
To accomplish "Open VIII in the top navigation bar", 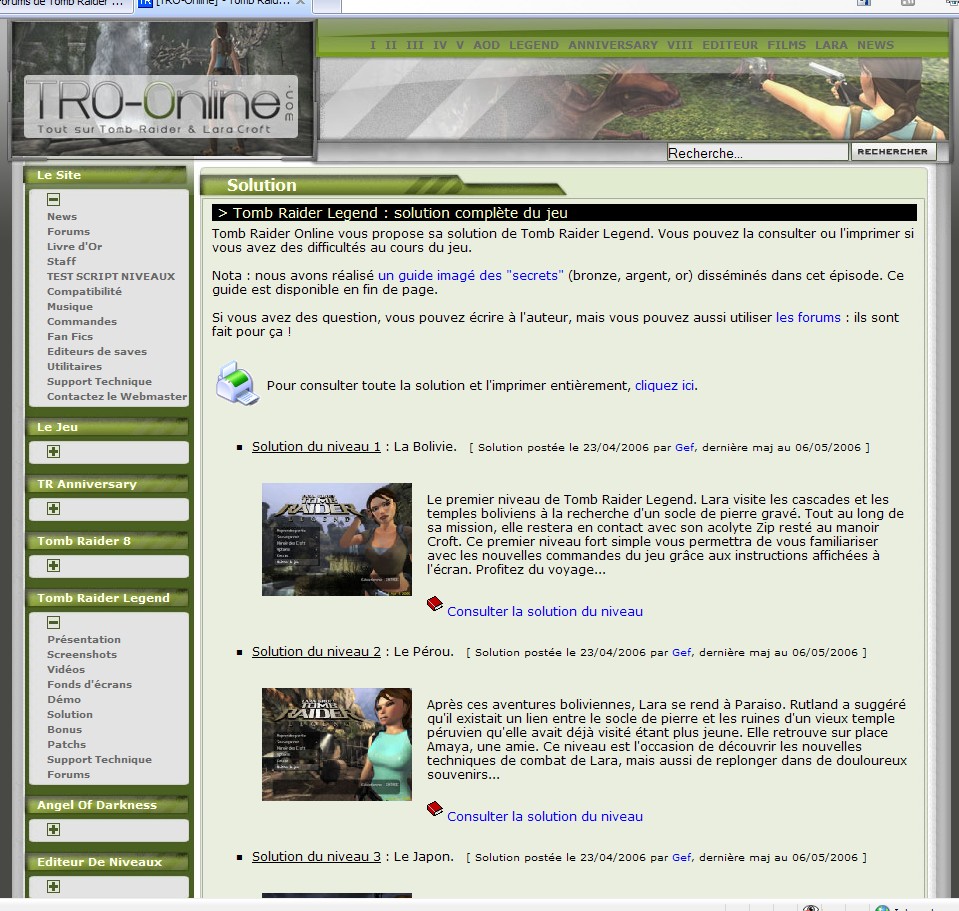I will (x=680, y=45).
